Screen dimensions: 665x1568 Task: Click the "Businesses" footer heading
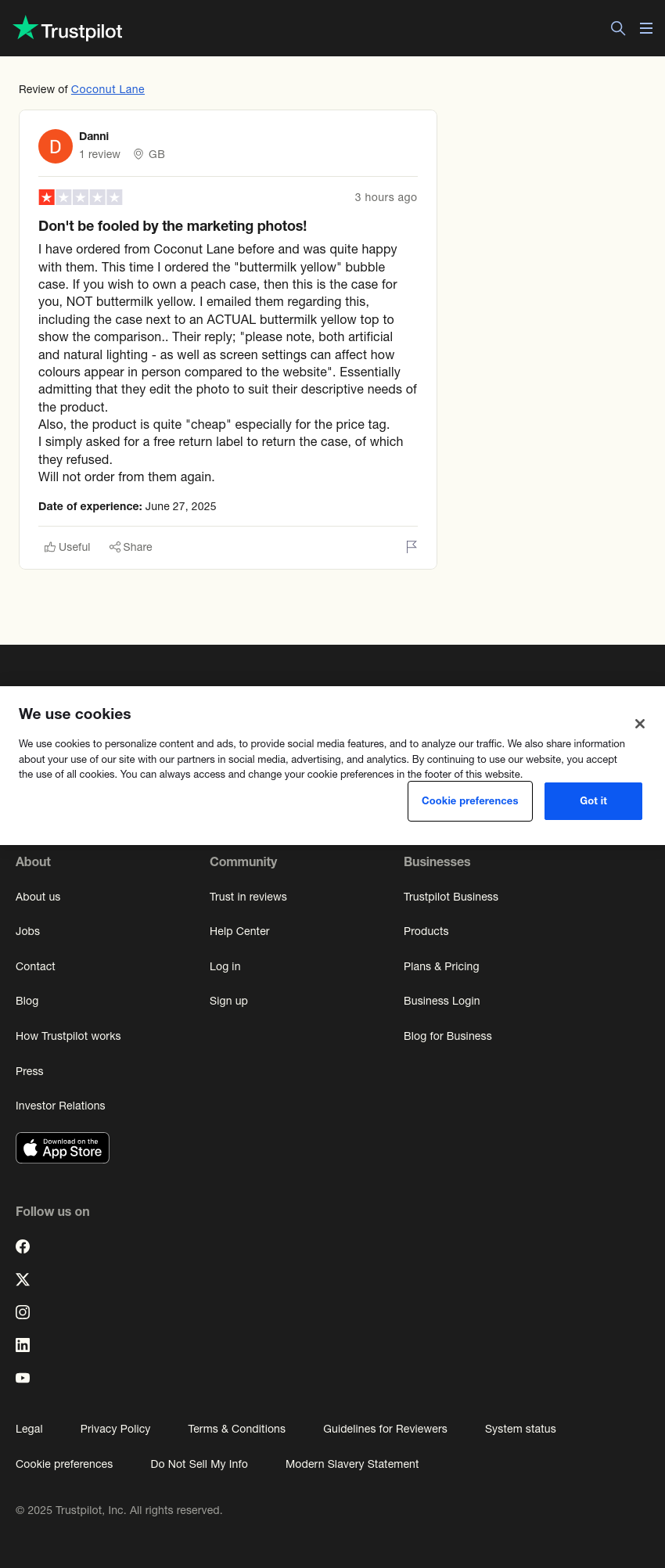pos(437,861)
